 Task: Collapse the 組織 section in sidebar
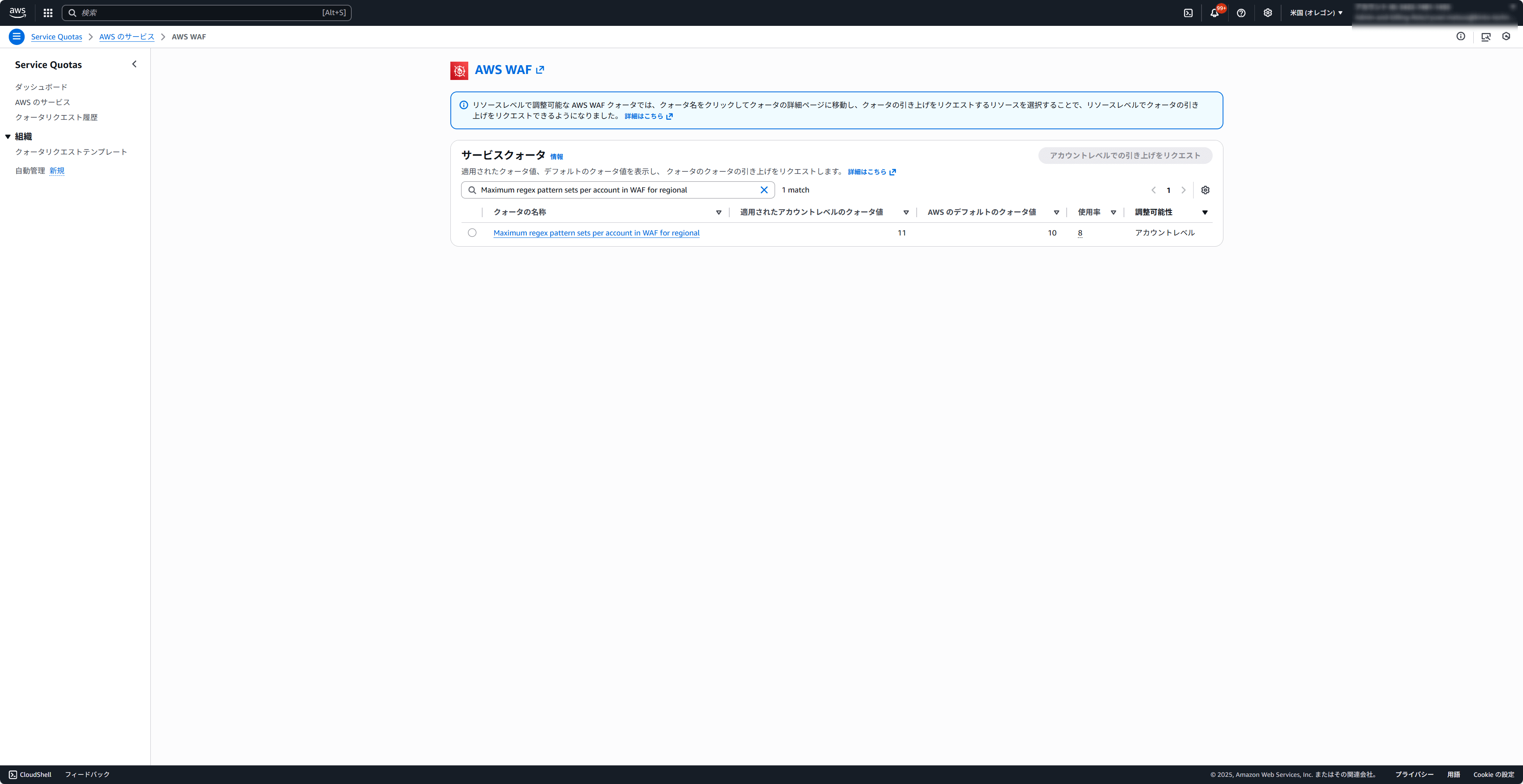point(8,136)
